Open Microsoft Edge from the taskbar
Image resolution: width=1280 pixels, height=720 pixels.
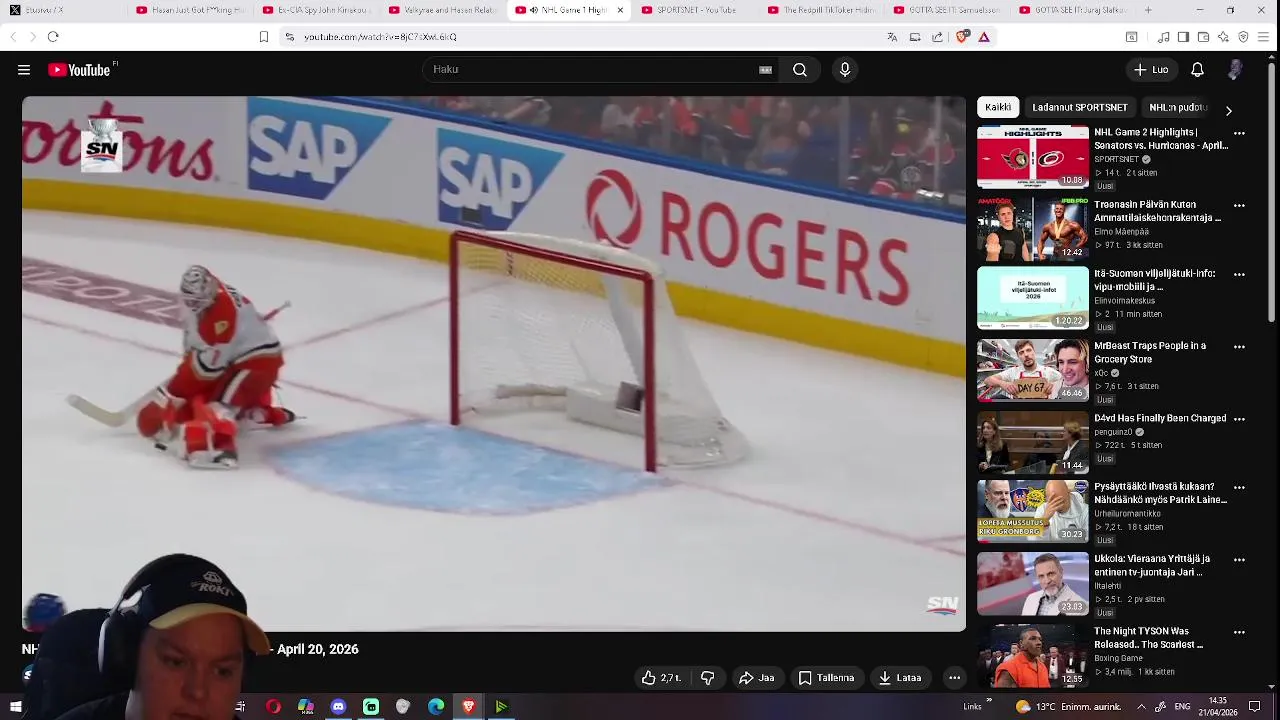click(x=436, y=707)
